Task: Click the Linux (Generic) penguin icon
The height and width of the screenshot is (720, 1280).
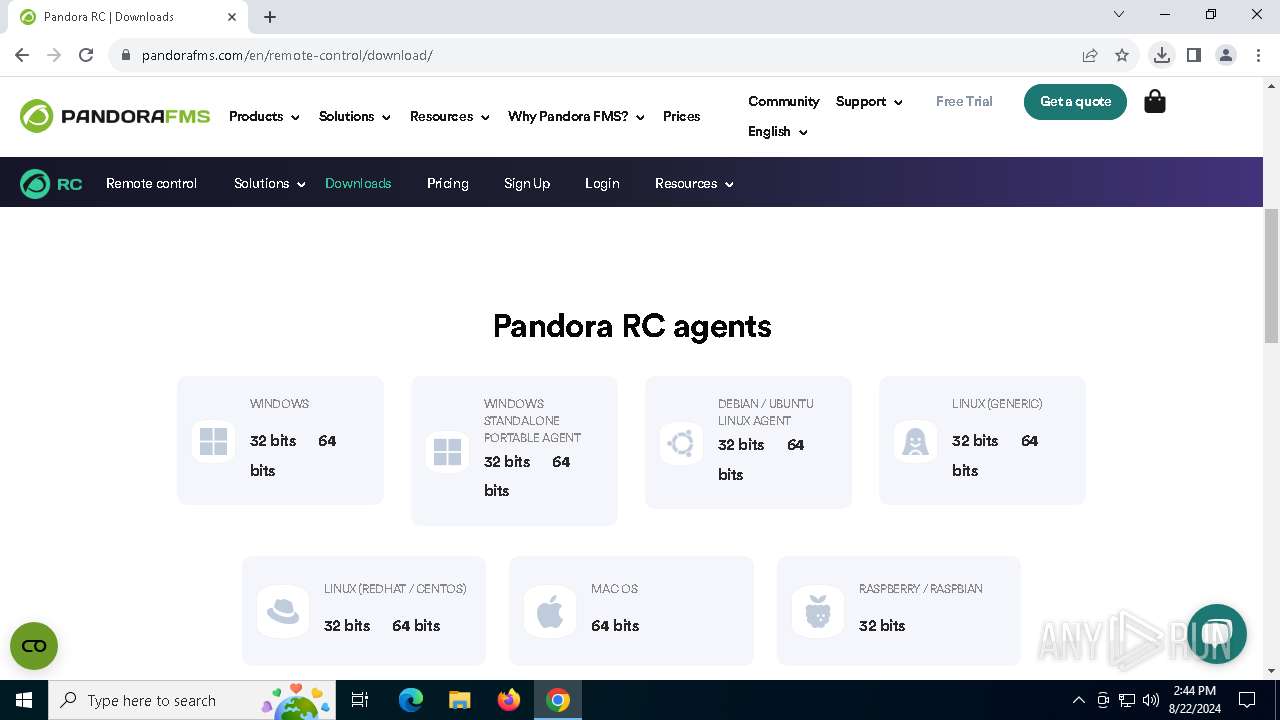Action: click(x=916, y=441)
